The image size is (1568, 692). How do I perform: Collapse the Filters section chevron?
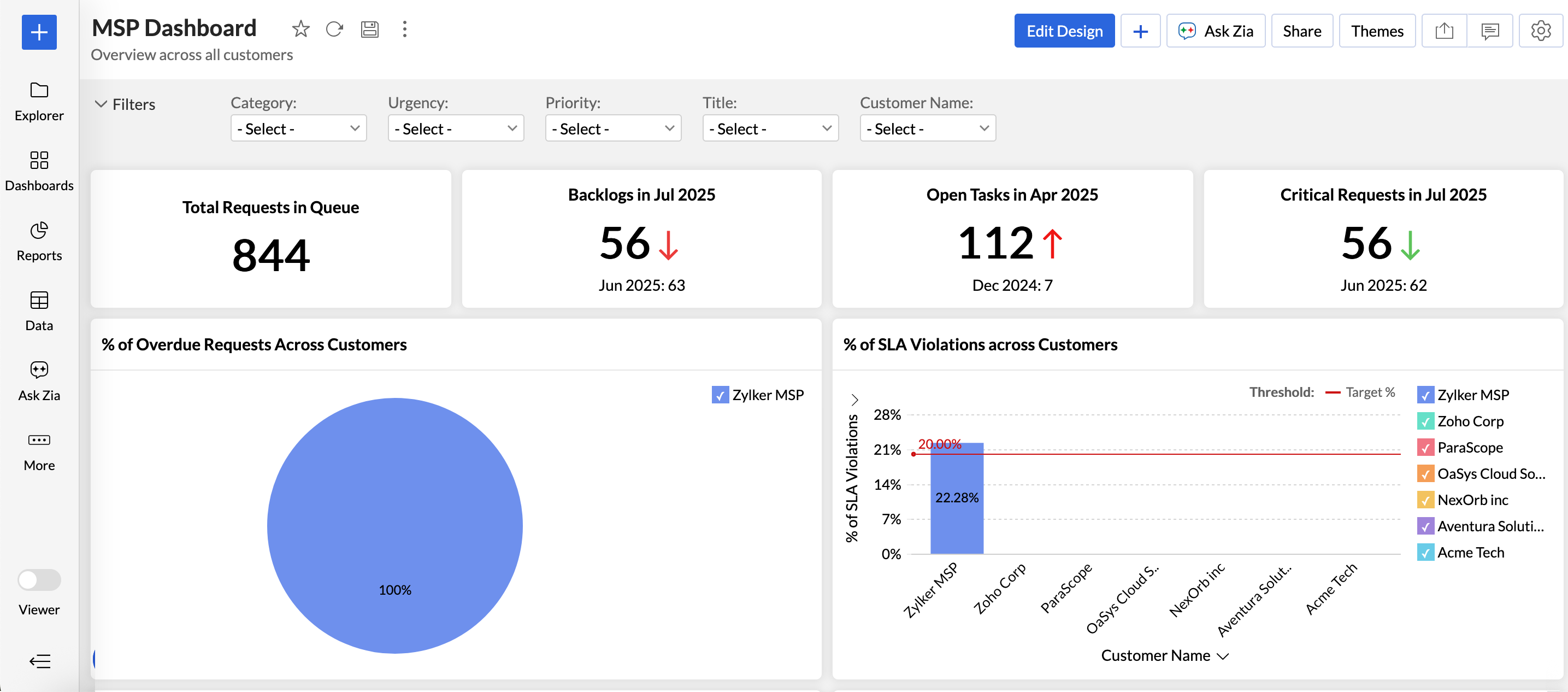(x=101, y=104)
